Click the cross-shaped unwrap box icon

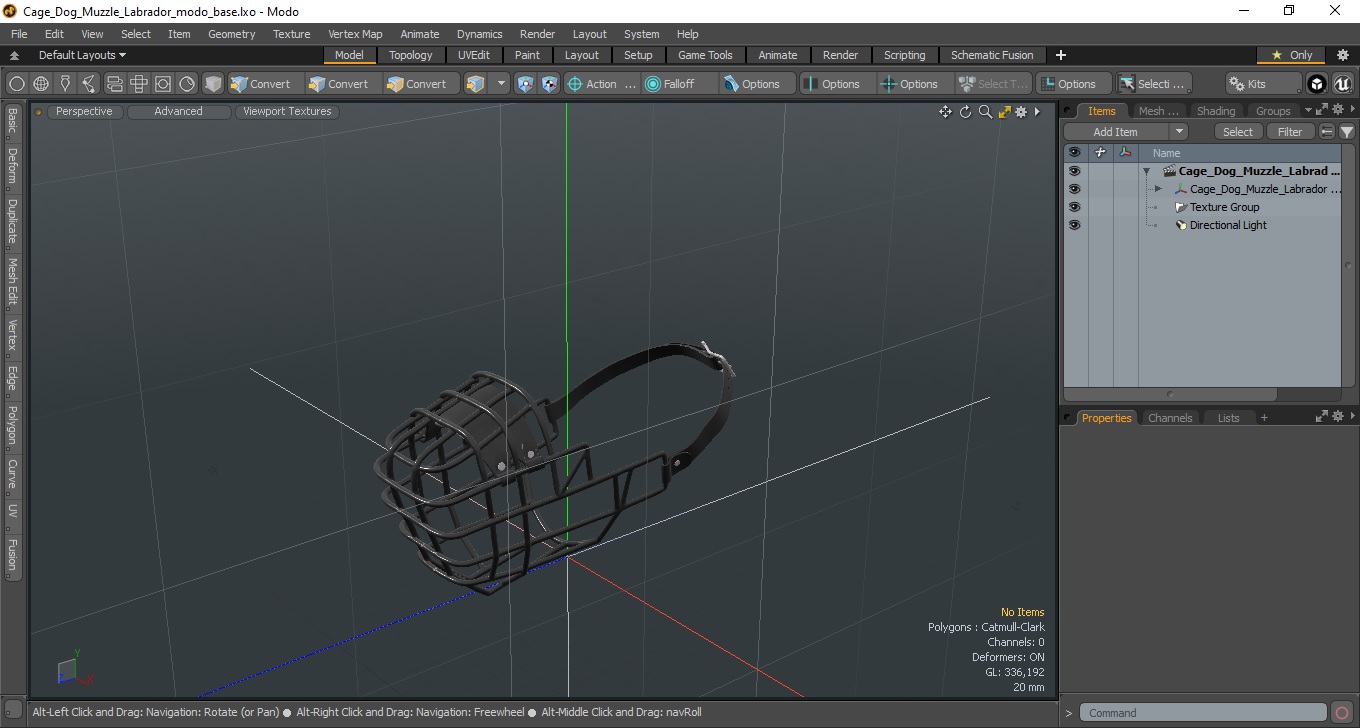138,84
